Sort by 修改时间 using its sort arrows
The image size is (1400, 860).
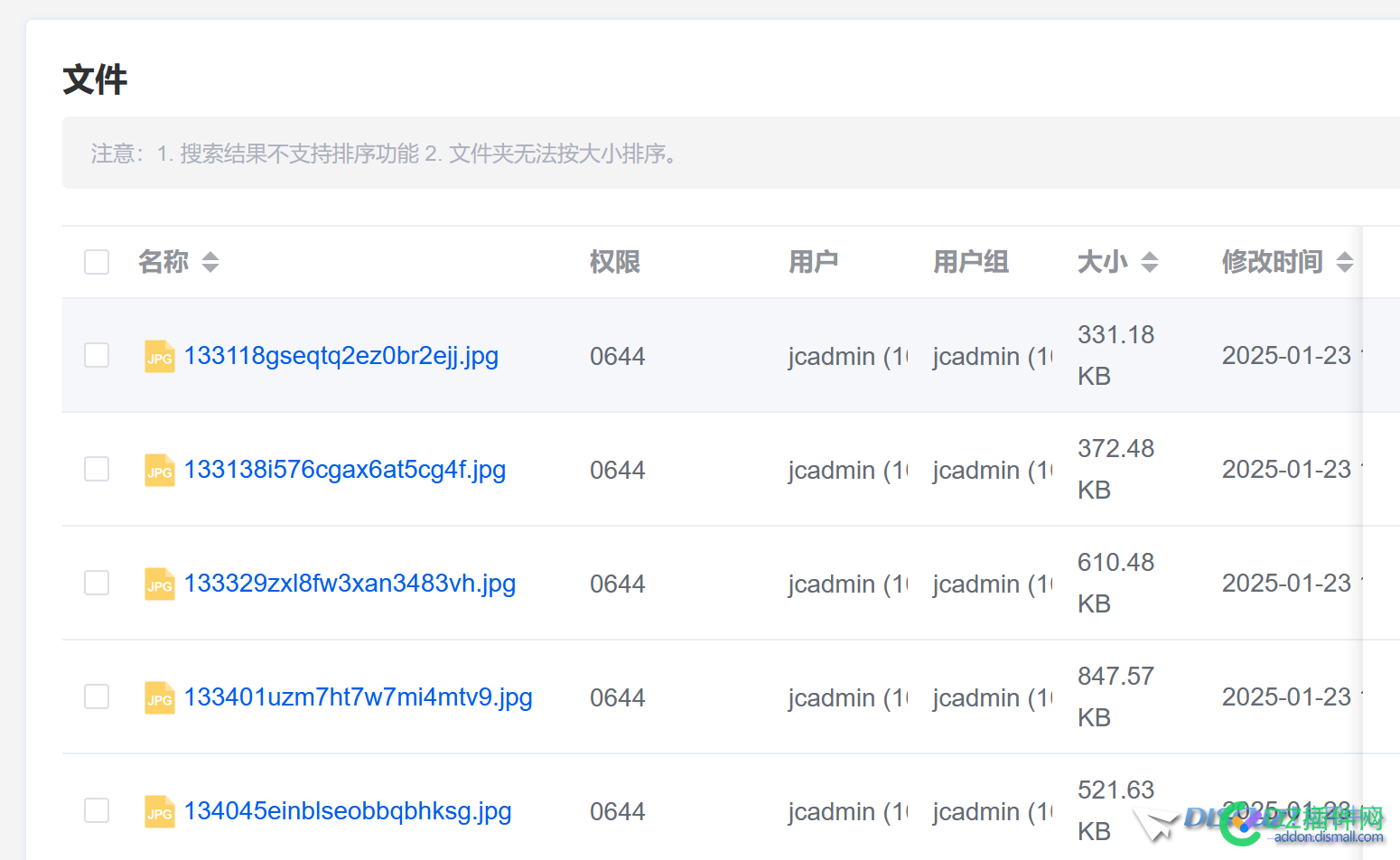1345,262
